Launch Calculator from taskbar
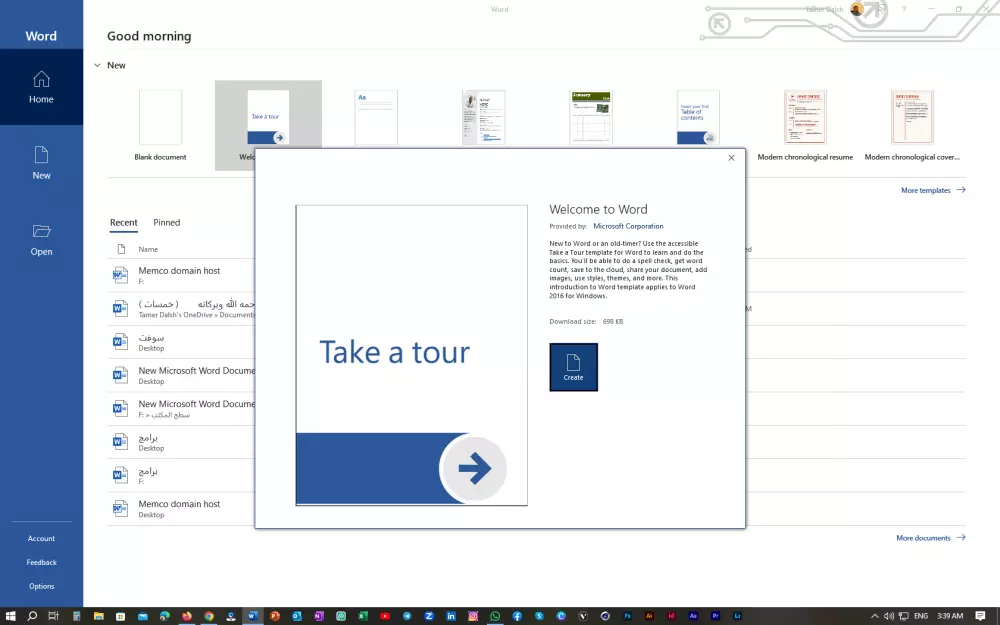1000x625 pixels. pyautogui.click(x=76, y=616)
